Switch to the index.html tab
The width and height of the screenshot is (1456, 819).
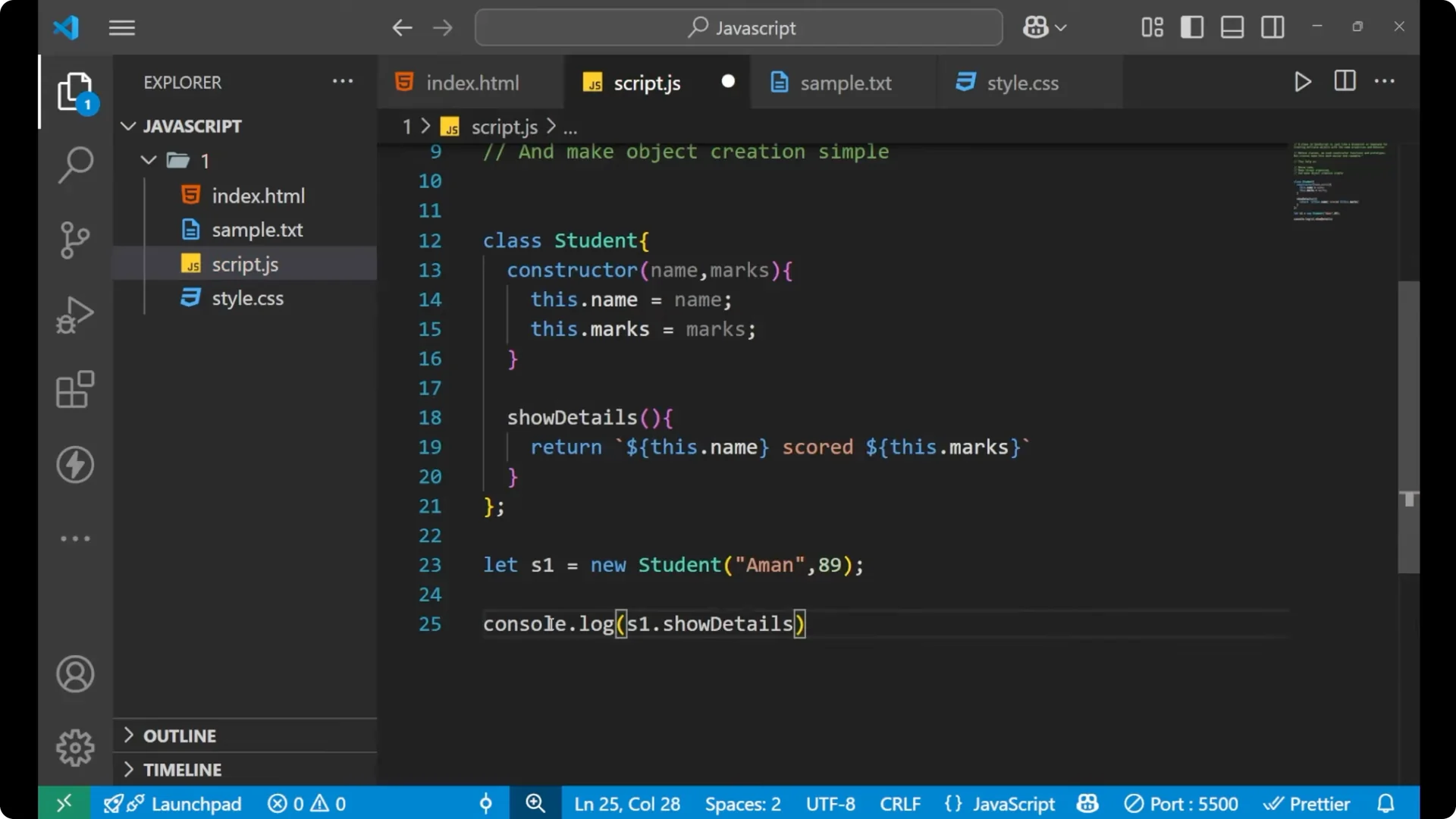[472, 82]
